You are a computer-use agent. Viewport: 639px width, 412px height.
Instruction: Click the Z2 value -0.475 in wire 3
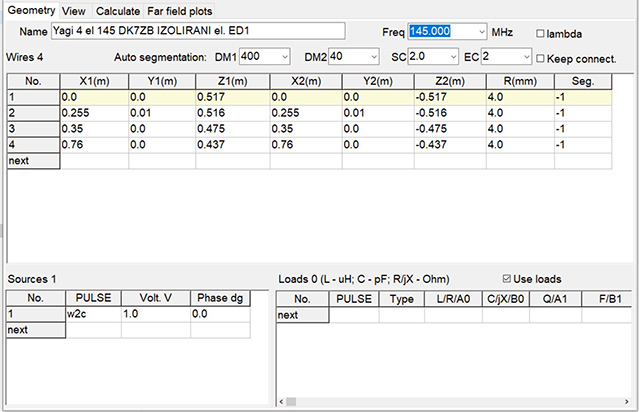(x=450, y=129)
